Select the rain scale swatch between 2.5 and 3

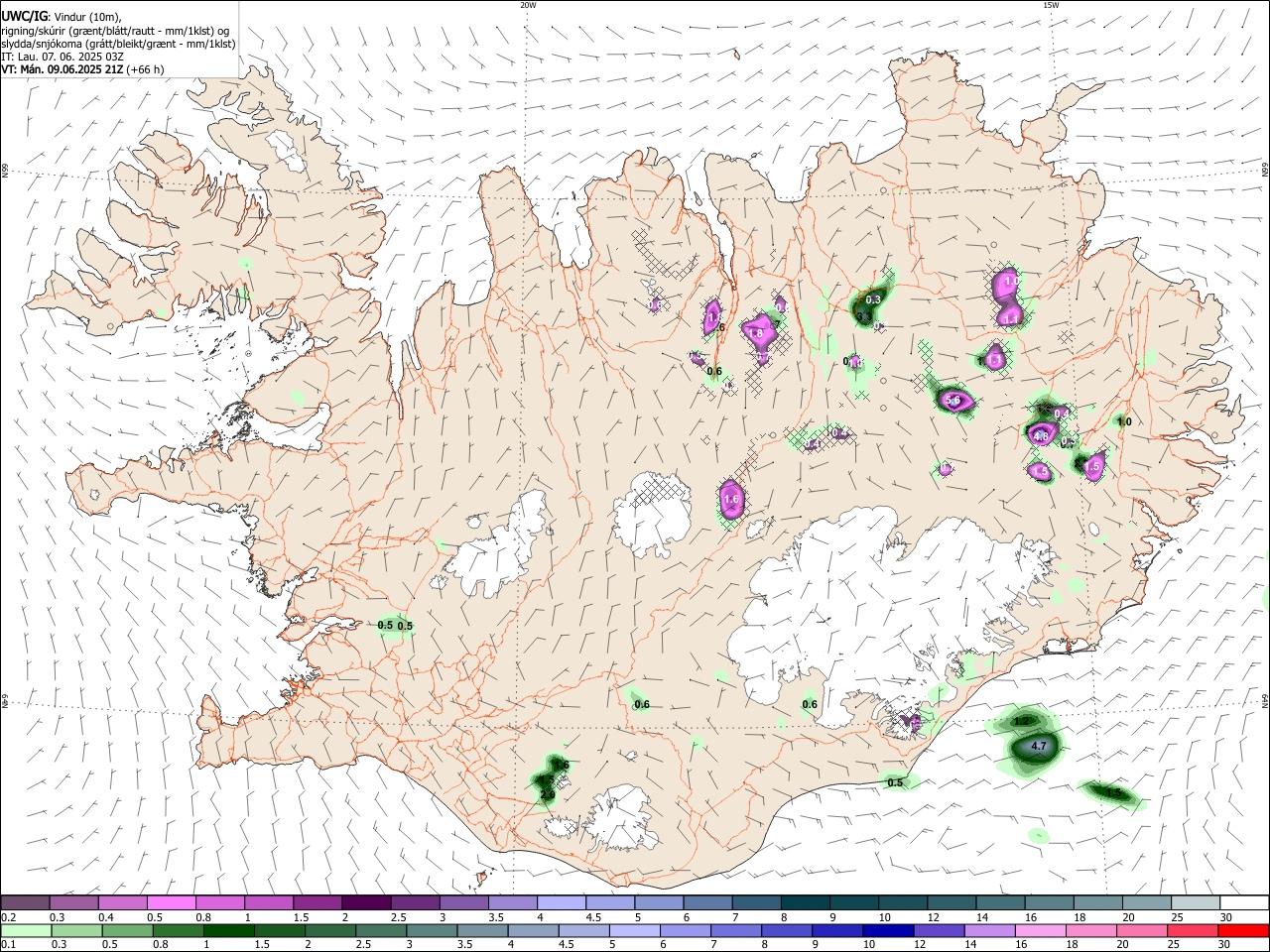click(x=381, y=930)
